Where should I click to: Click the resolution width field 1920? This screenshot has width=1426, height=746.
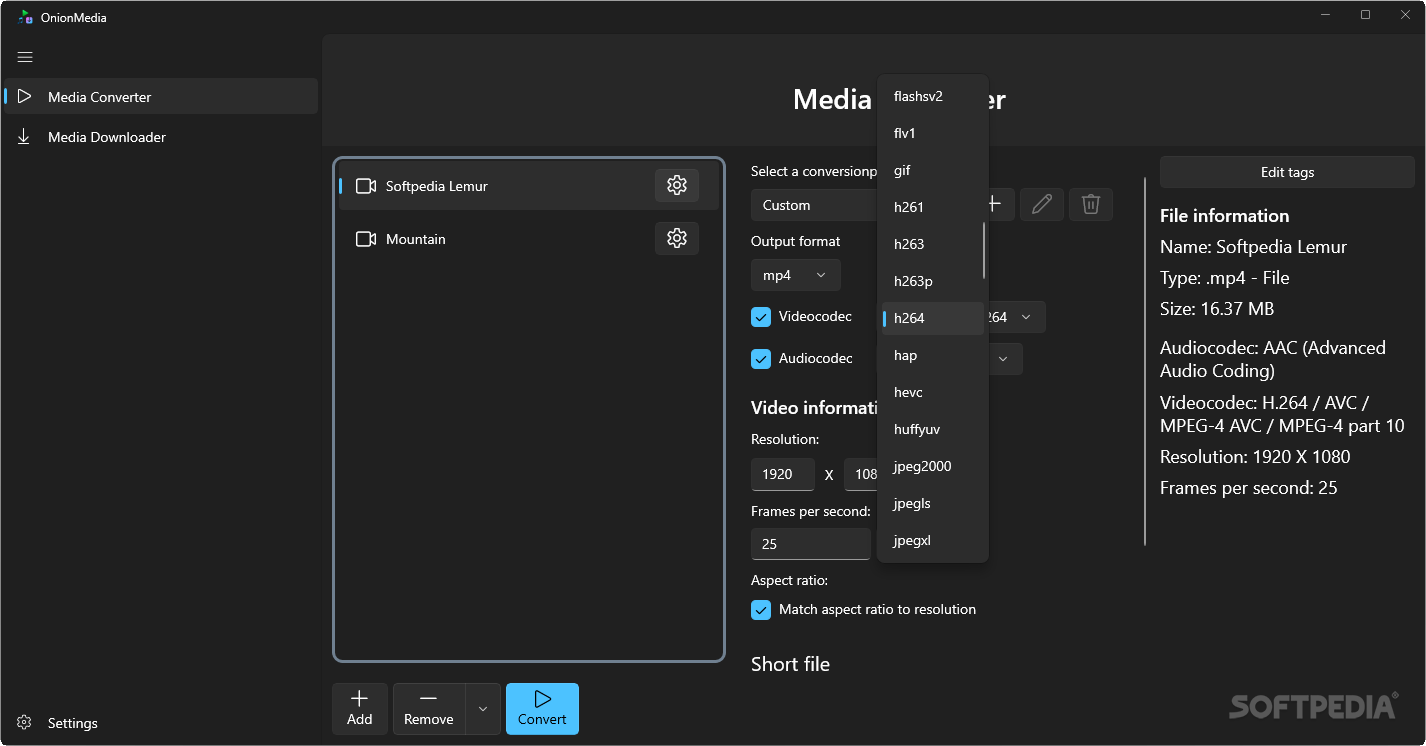(x=783, y=474)
